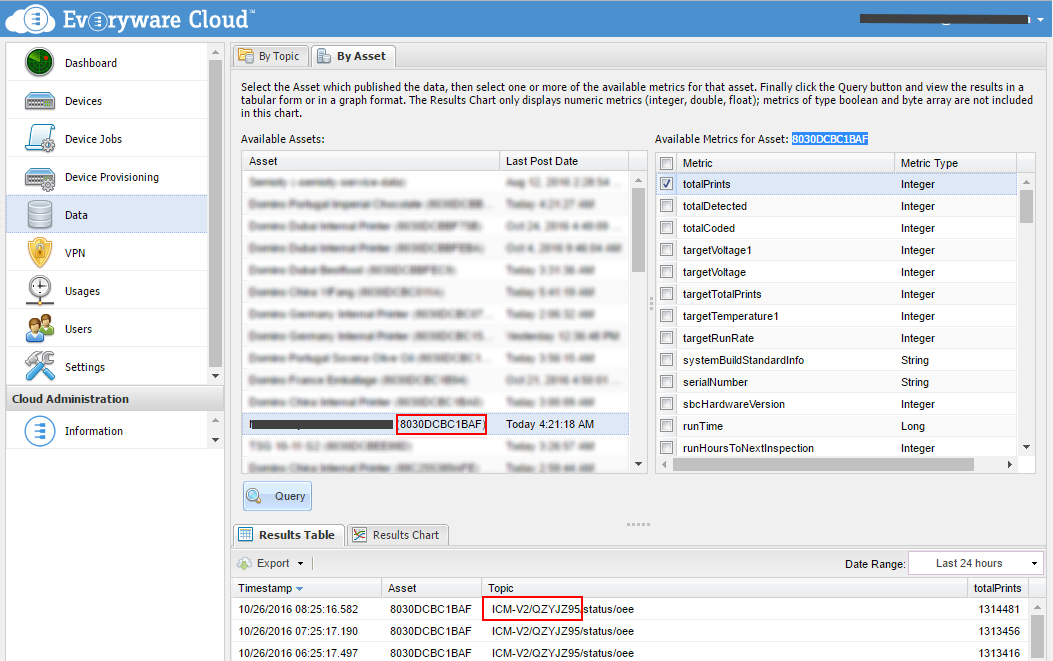This screenshot has width=1053, height=661.
Task: Check the systemBuildStandardInfo metric checkbox
Action: 666,359
